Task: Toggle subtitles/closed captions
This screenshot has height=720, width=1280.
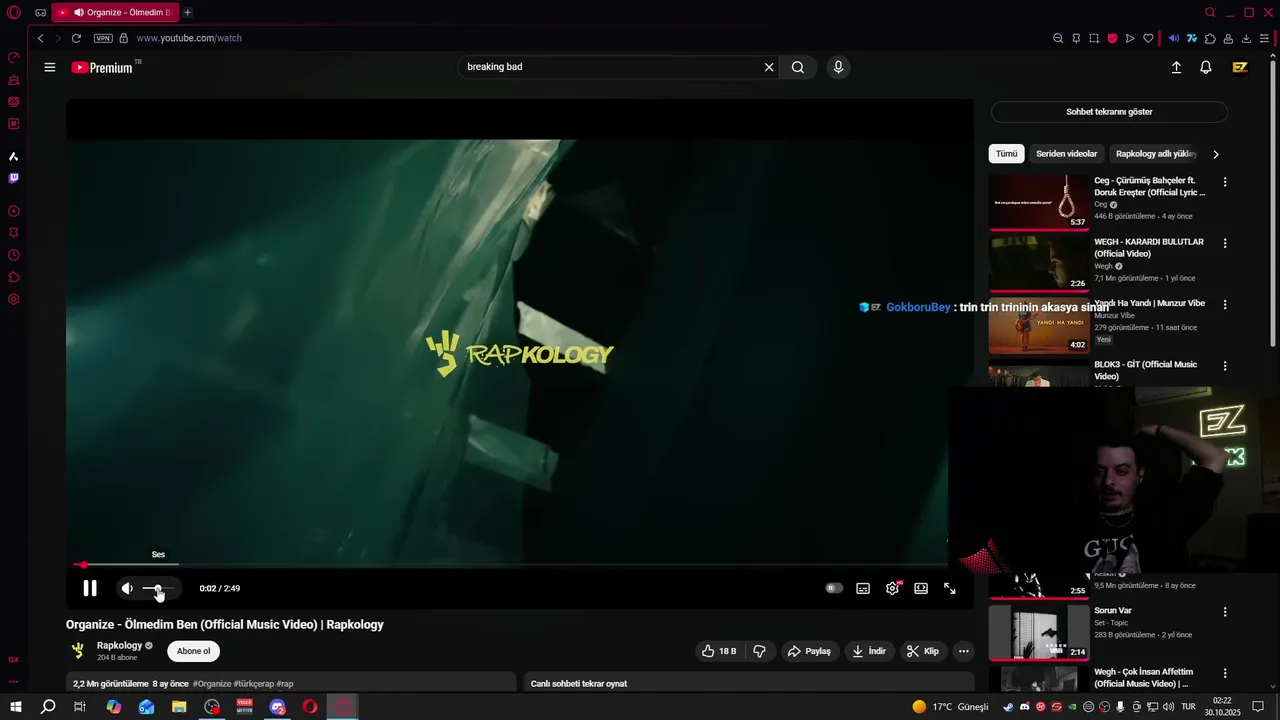Action: (863, 588)
